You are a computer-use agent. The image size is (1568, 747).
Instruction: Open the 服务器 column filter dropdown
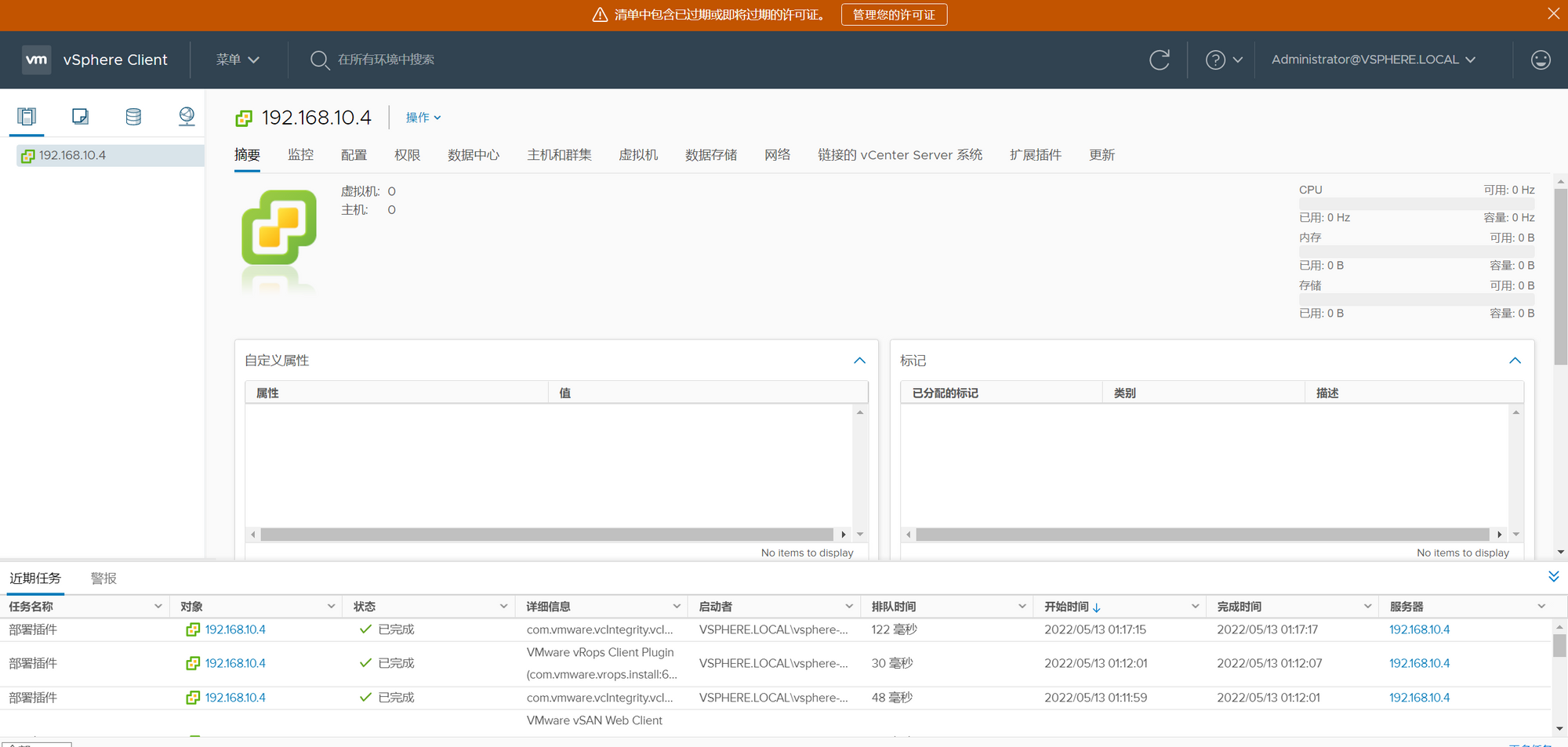click(1541, 607)
